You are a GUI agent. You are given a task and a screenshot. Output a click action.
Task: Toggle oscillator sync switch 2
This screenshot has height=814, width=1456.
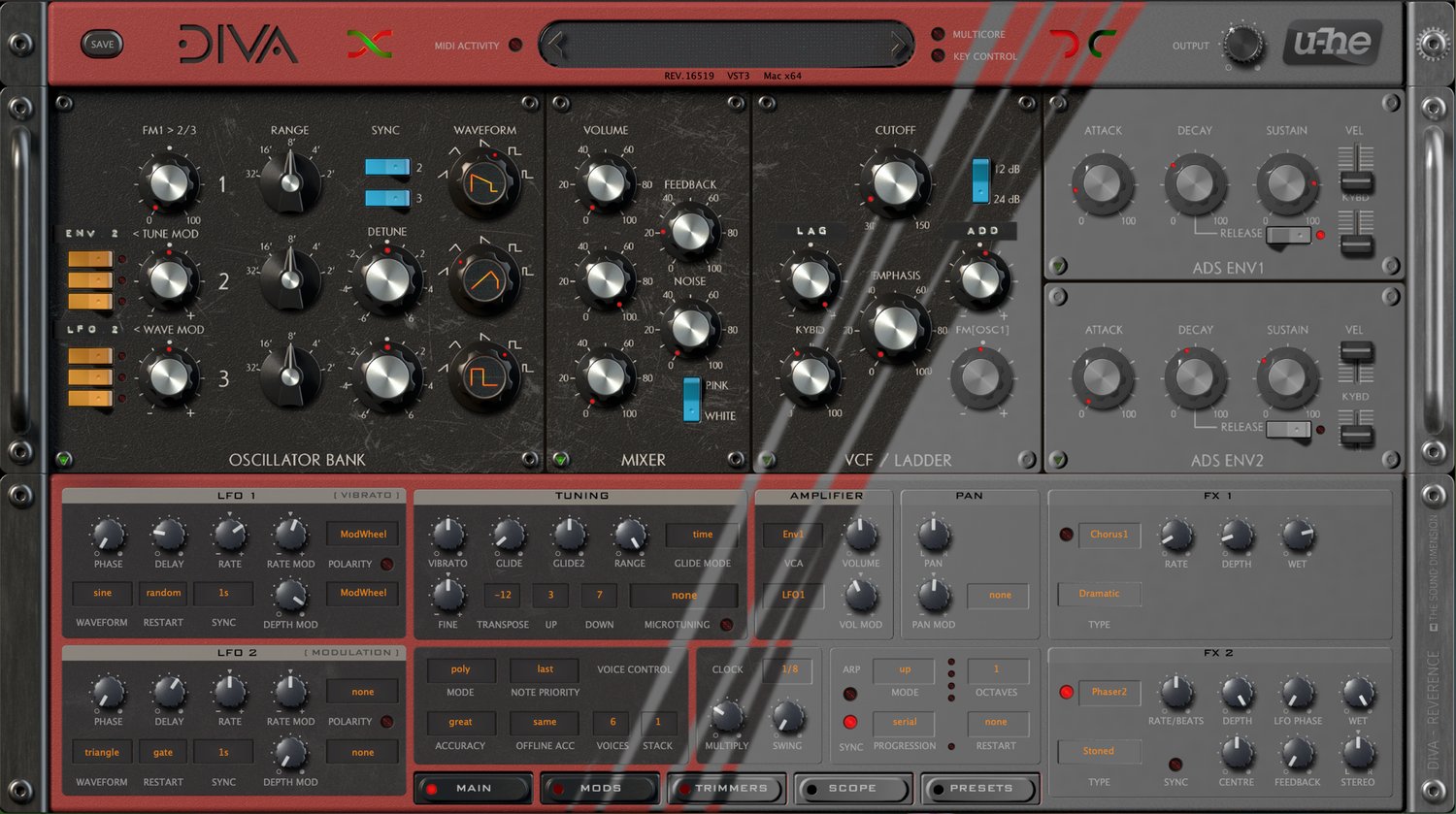(387, 167)
